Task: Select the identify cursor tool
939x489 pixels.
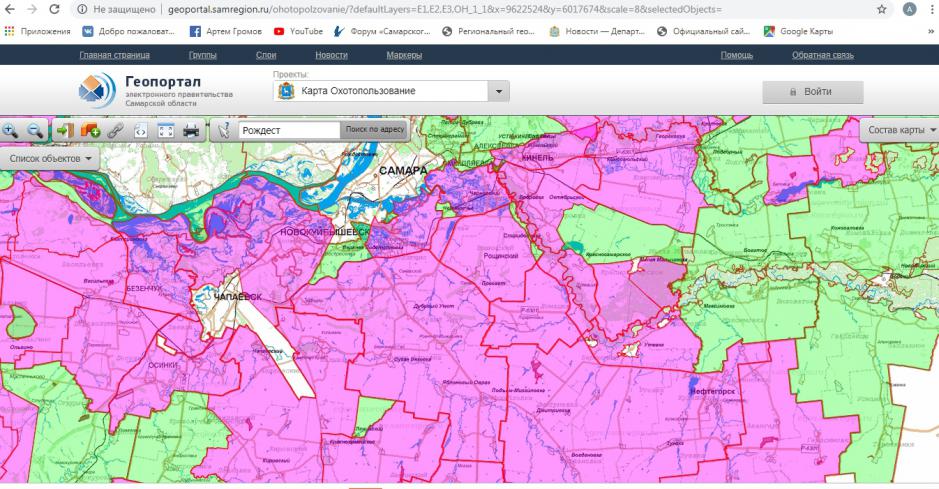Action: (x=224, y=130)
